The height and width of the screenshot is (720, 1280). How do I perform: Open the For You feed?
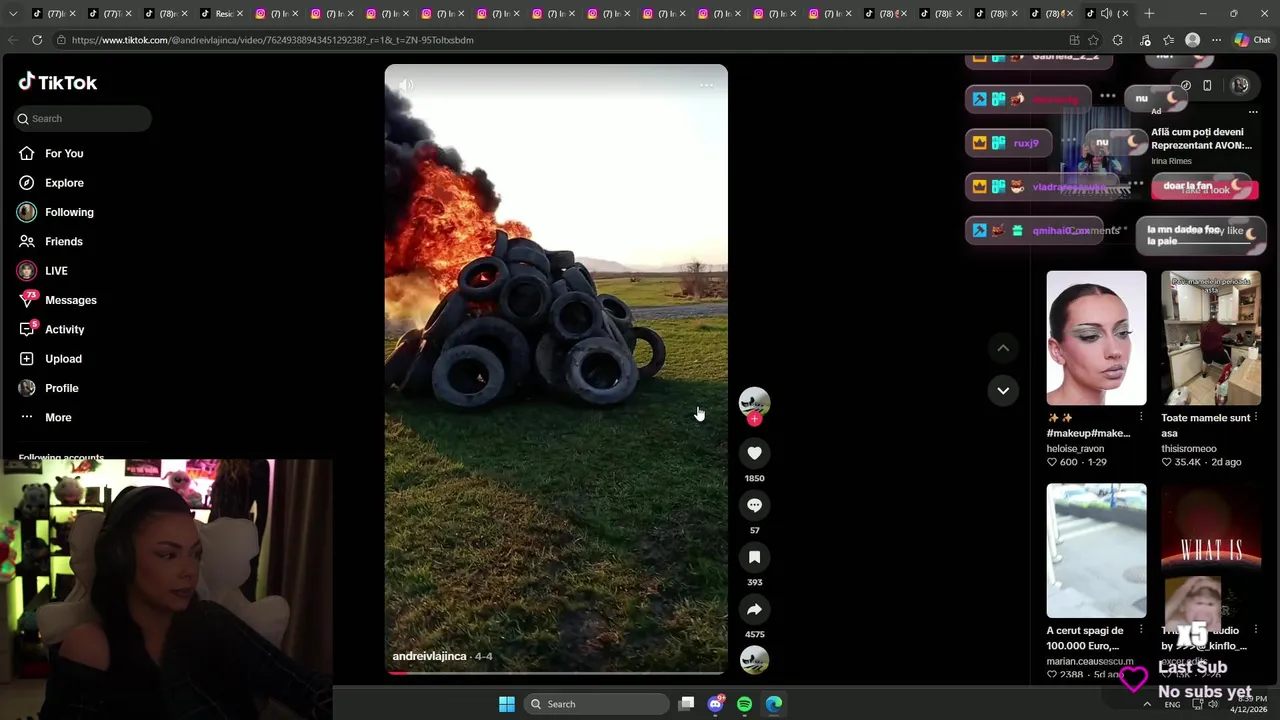tap(64, 153)
